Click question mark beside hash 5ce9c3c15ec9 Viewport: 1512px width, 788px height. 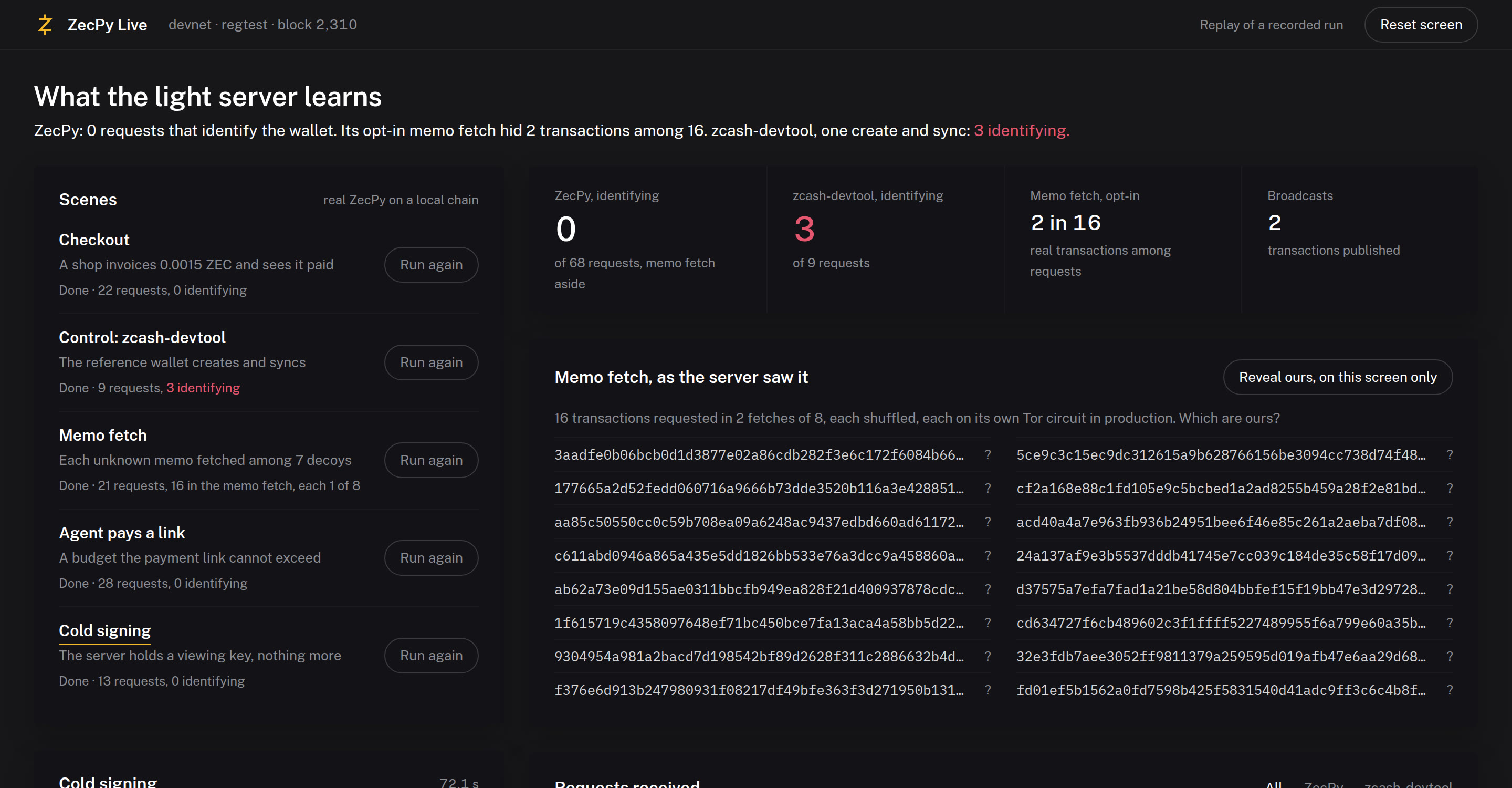tap(1450, 454)
